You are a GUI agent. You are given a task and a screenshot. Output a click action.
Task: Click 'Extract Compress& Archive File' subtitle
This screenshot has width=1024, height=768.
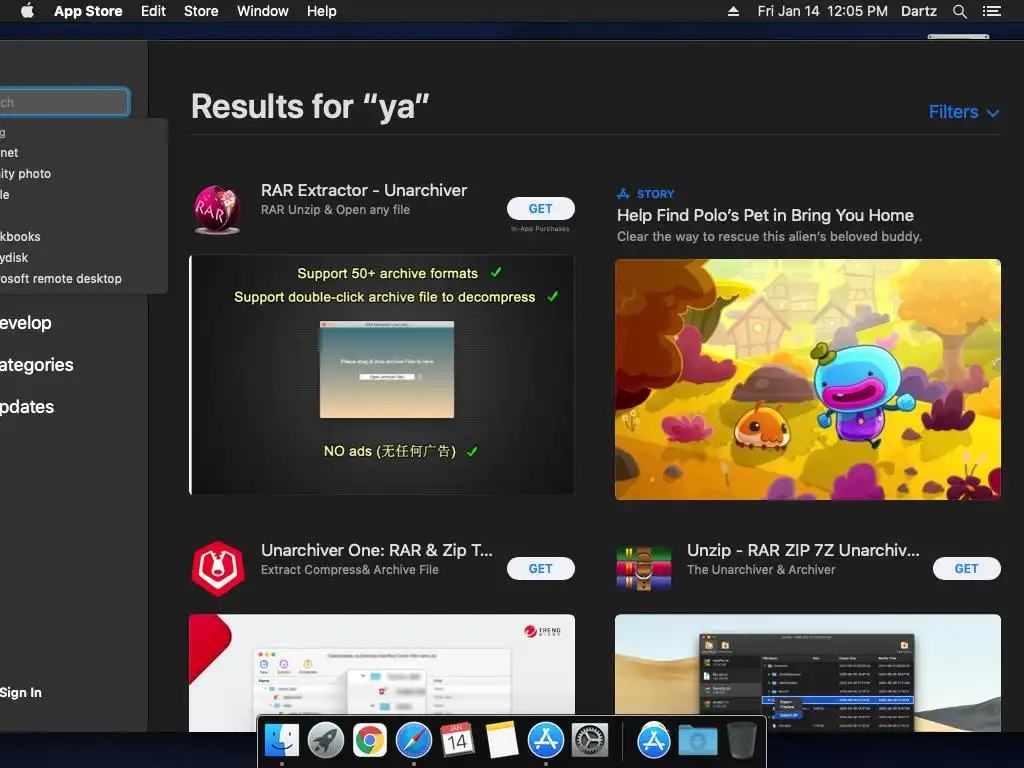click(349, 569)
